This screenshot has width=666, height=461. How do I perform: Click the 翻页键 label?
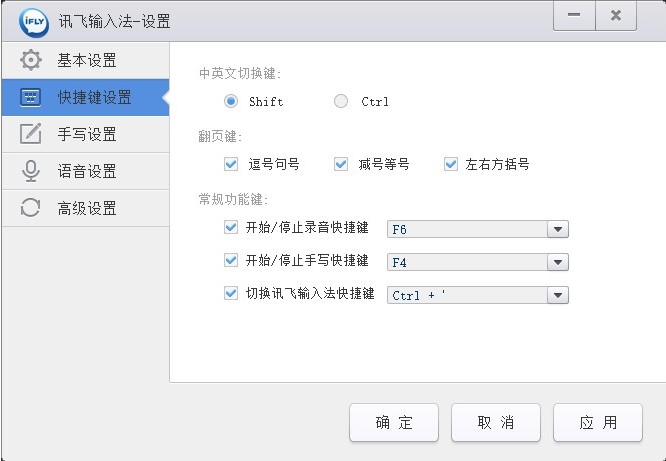pos(220,136)
